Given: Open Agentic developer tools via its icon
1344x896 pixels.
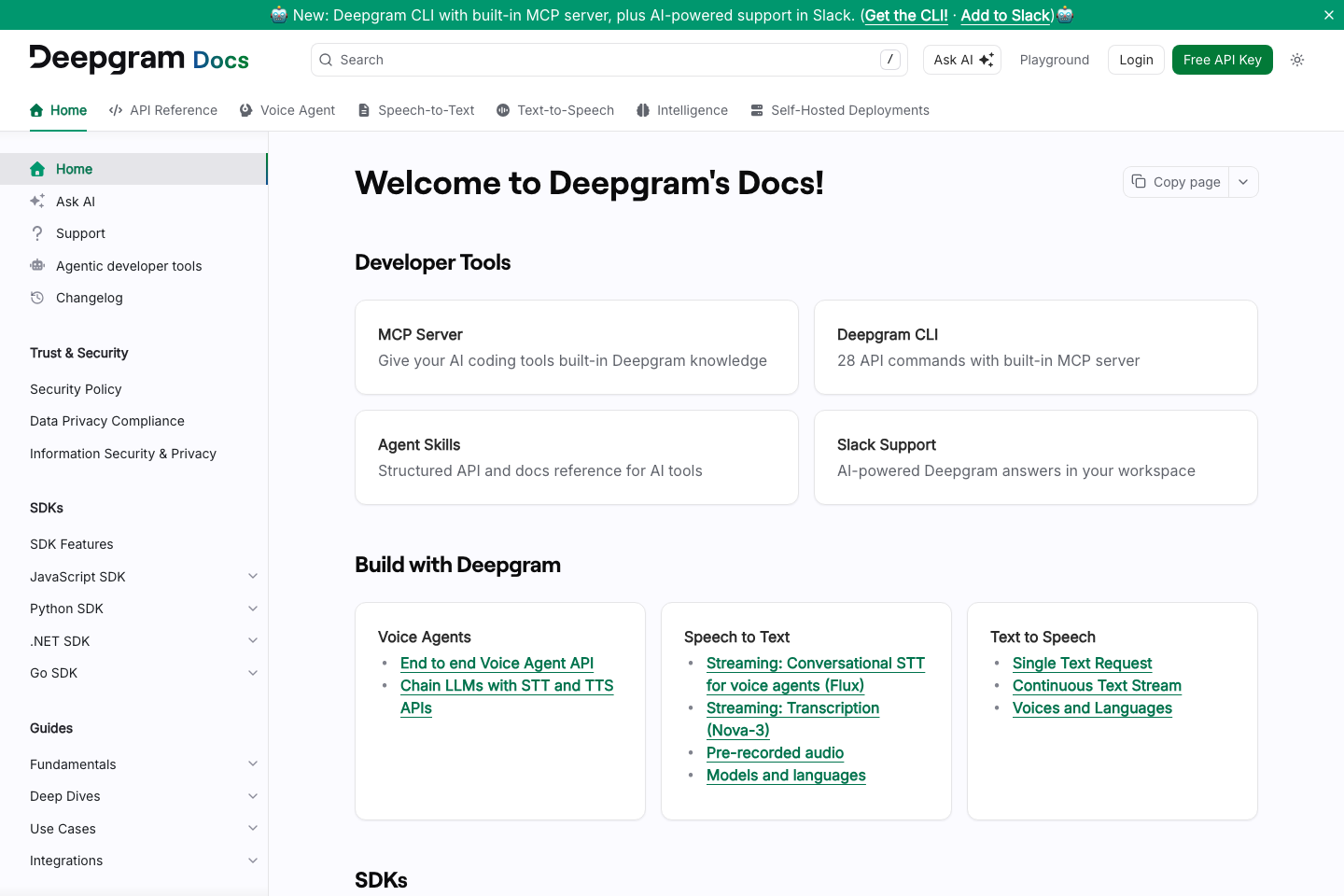Looking at the screenshot, I should [x=37, y=266].
